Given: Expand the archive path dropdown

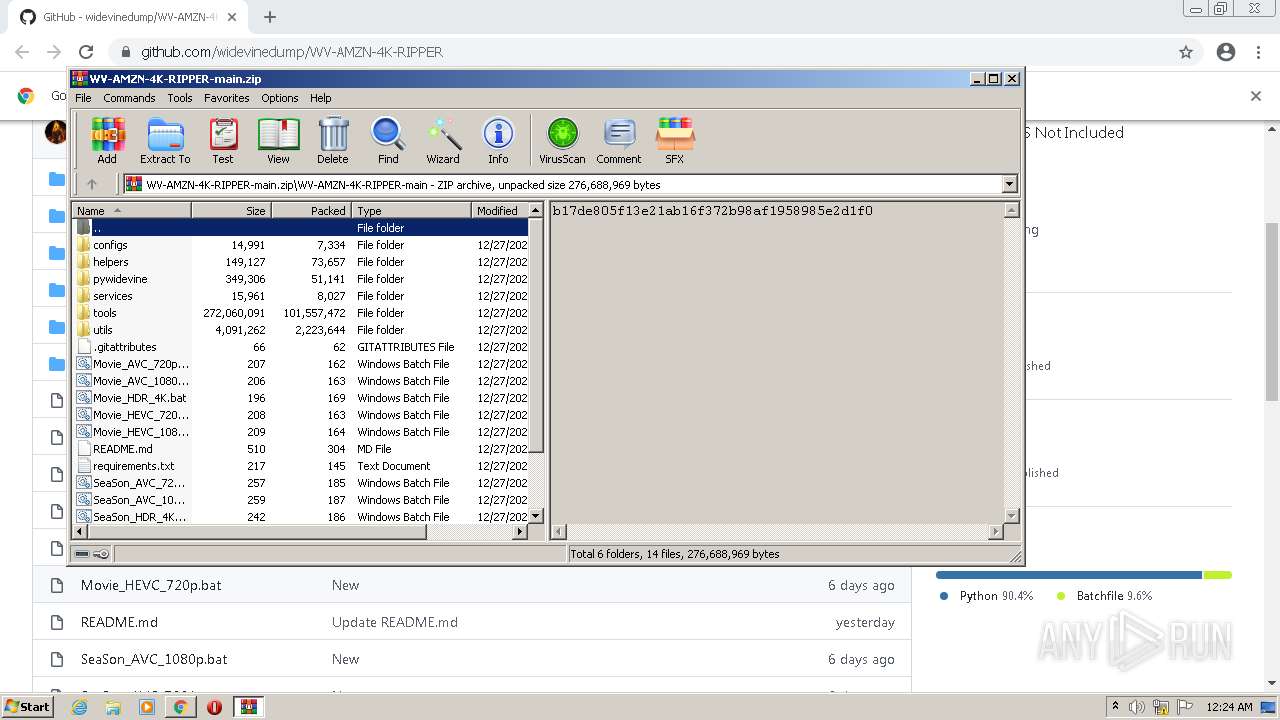Looking at the screenshot, I should pyautogui.click(x=1009, y=184).
